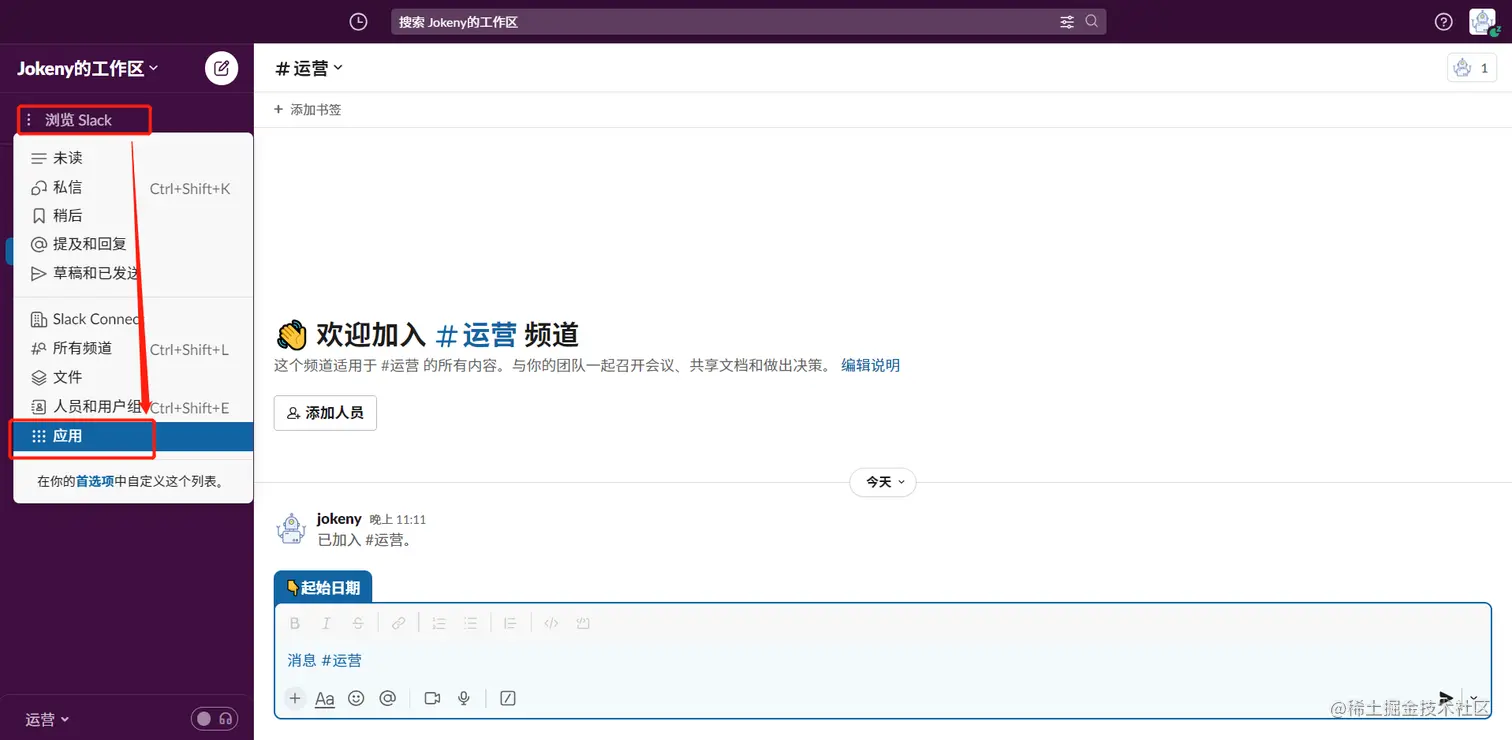This screenshot has width=1512, height=740.
Task: Click the 晚上 11:11 message timestamp
Action: (x=398, y=520)
